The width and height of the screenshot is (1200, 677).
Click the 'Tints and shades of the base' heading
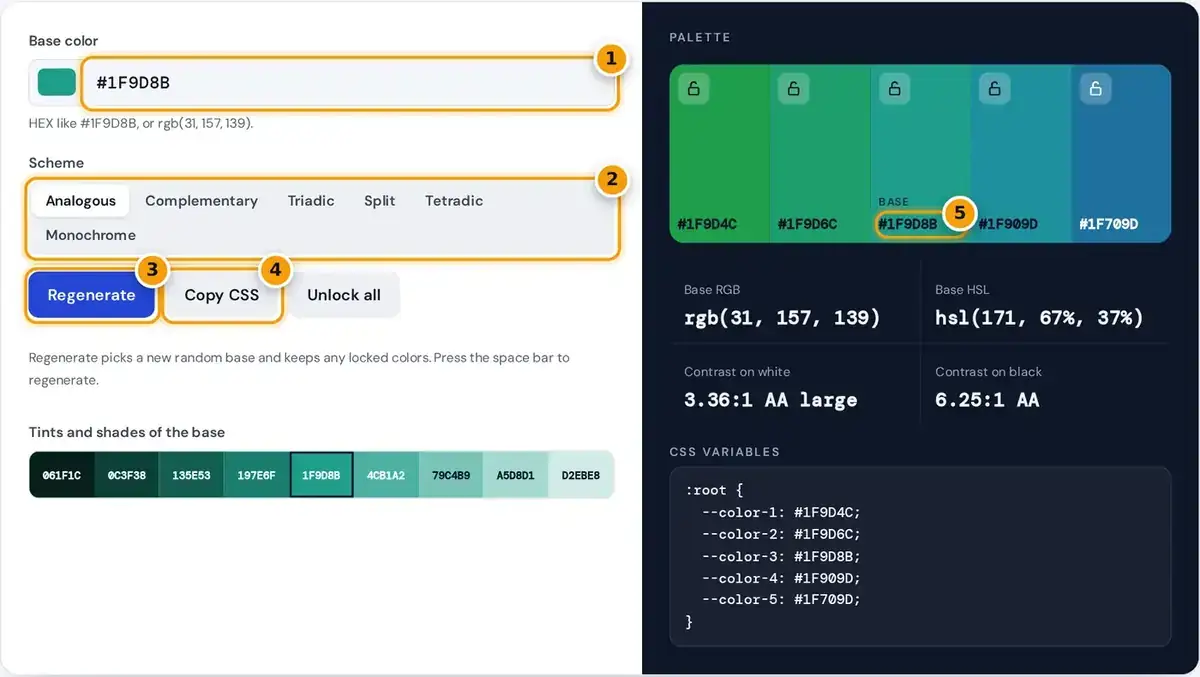[127, 432]
